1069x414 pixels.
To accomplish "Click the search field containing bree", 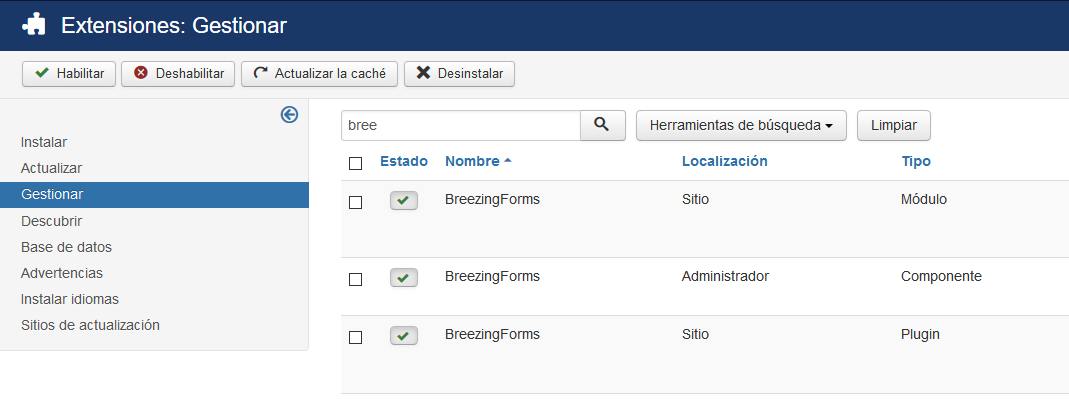I will 461,125.
